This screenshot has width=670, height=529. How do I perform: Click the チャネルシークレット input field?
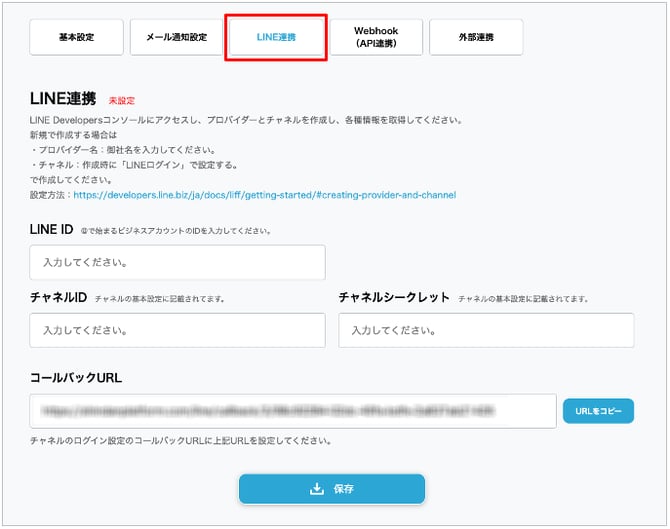pos(486,330)
